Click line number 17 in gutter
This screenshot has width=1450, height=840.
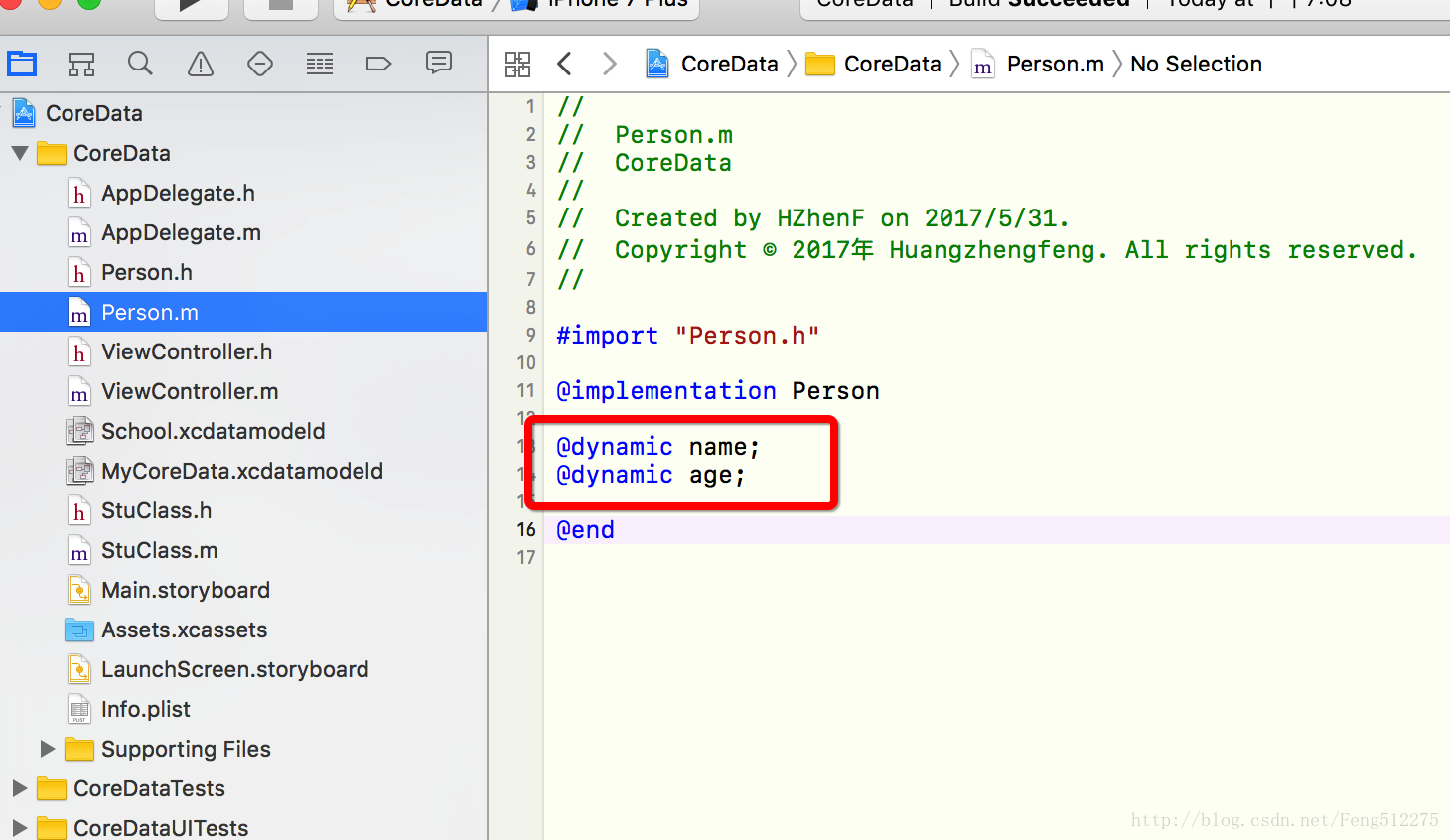526,558
